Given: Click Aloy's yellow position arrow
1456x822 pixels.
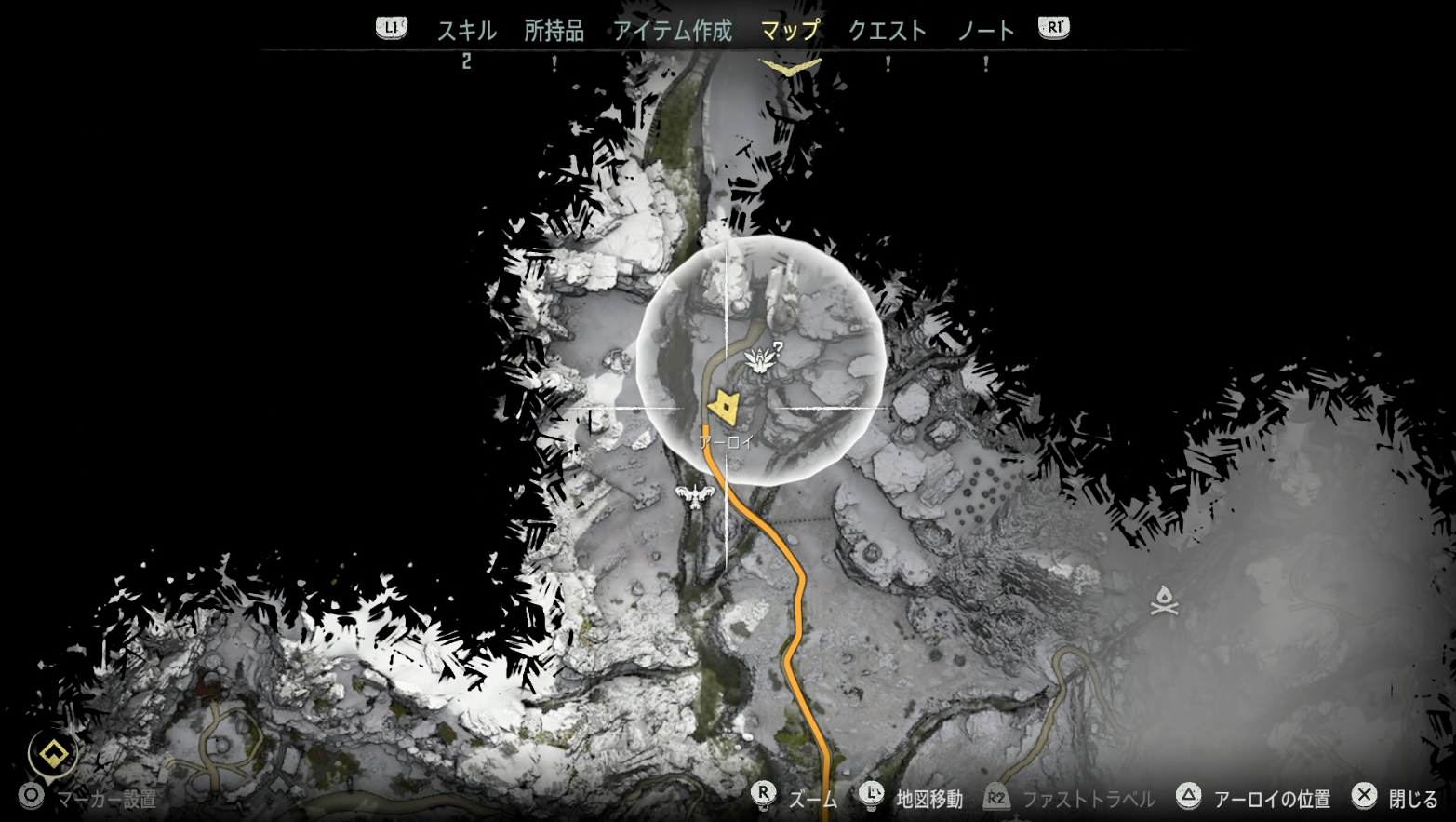Looking at the screenshot, I should point(724,407).
